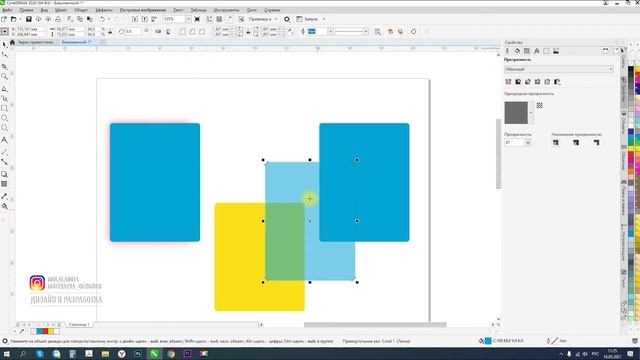
Task: Apply transparency to outline only icon
Action: point(596,142)
